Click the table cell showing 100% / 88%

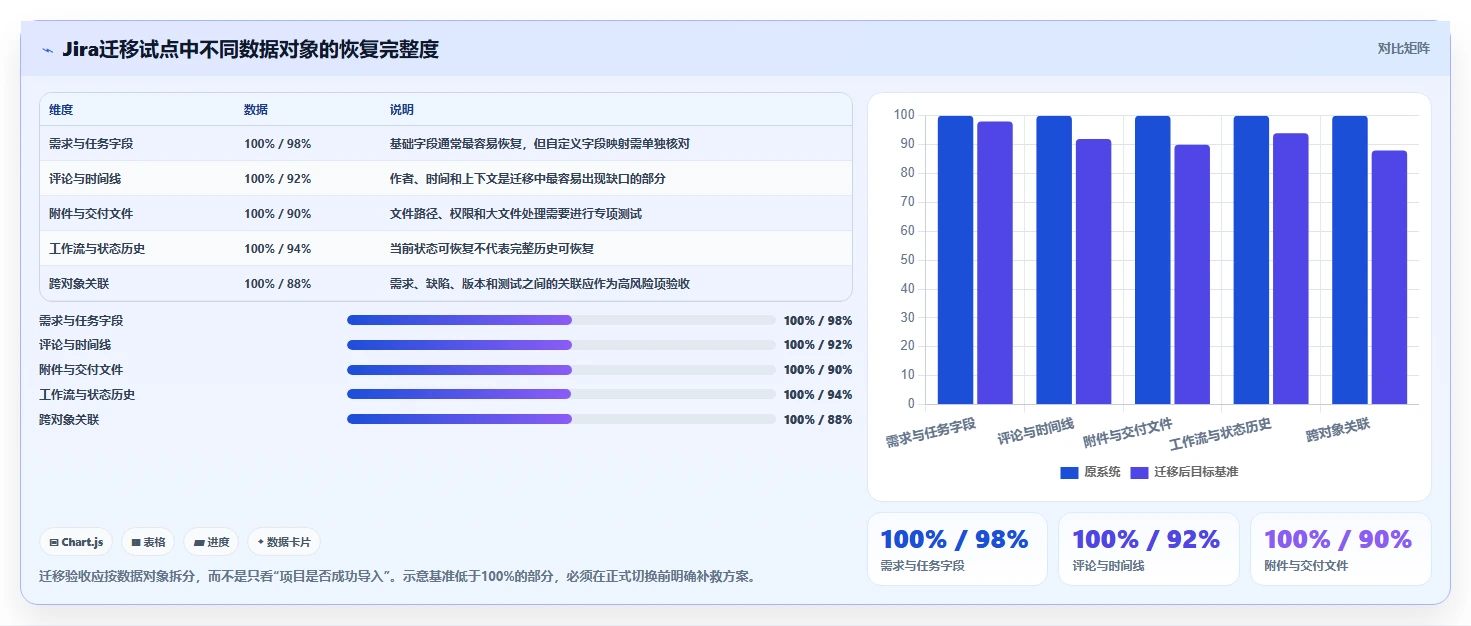(x=278, y=284)
